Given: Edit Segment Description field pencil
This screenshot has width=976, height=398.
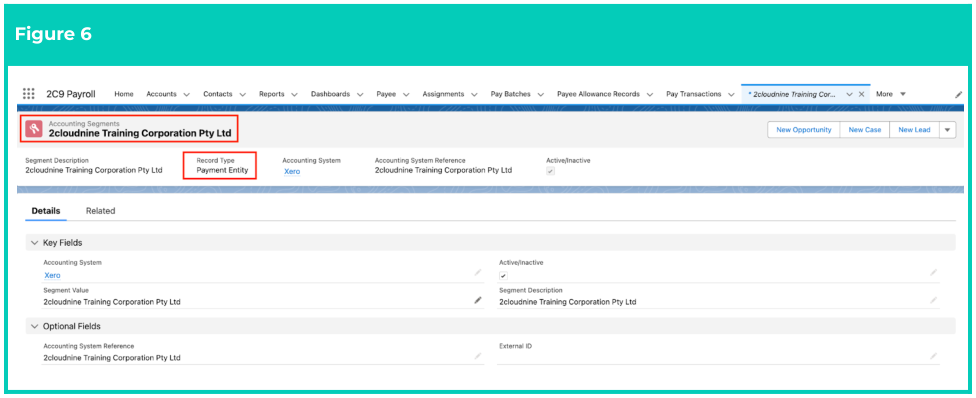Looking at the screenshot, I should click(933, 300).
